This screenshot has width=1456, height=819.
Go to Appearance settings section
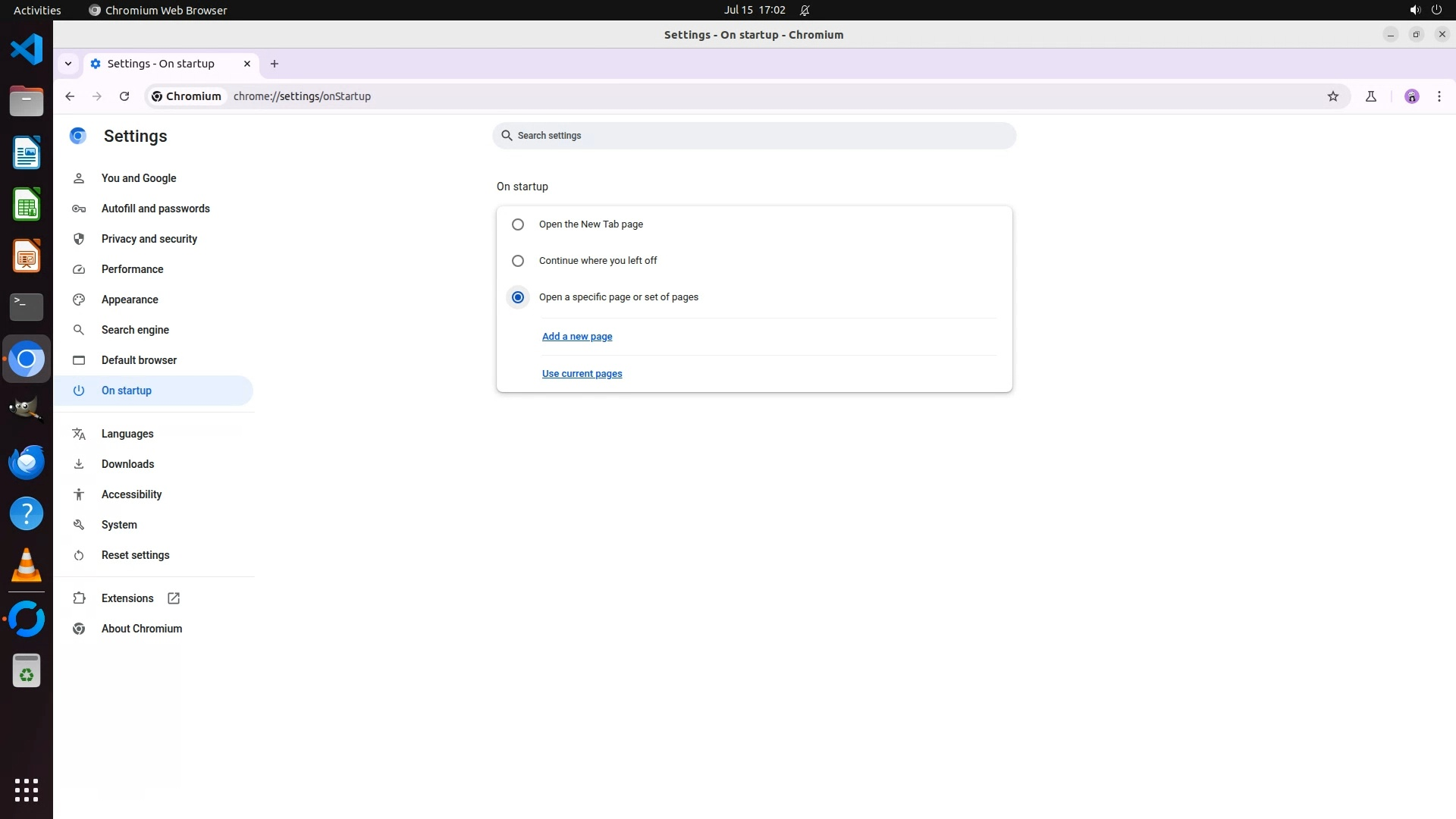(130, 300)
